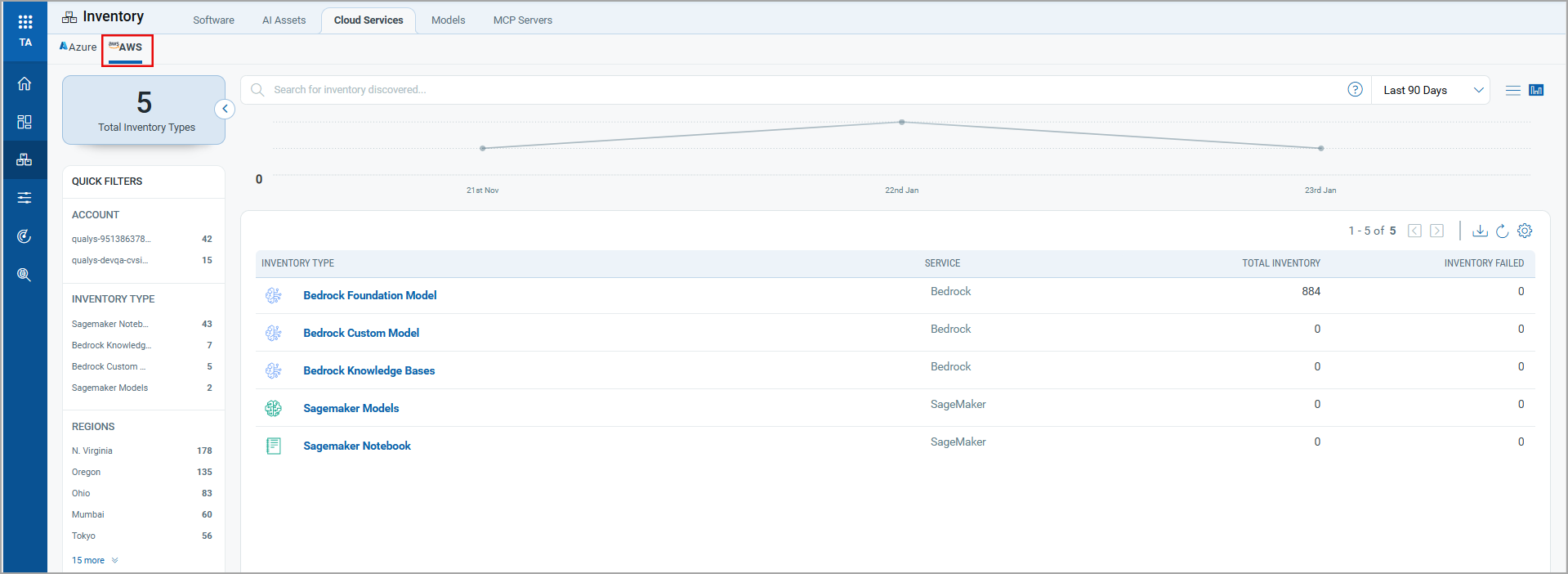Refresh the inventory table
This screenshot has width=1568, height=574.
tap(1502, 231)
